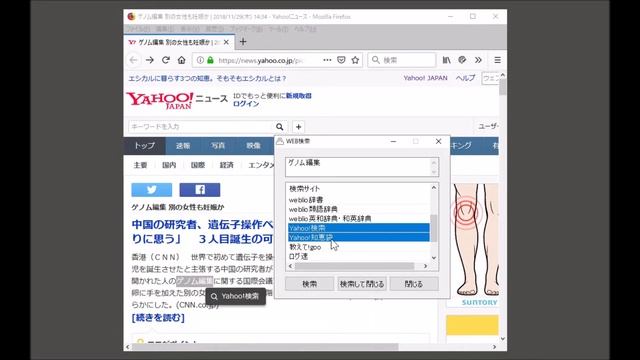
Task: Open the Firefox home page icon
Action: tap(182, 60)
